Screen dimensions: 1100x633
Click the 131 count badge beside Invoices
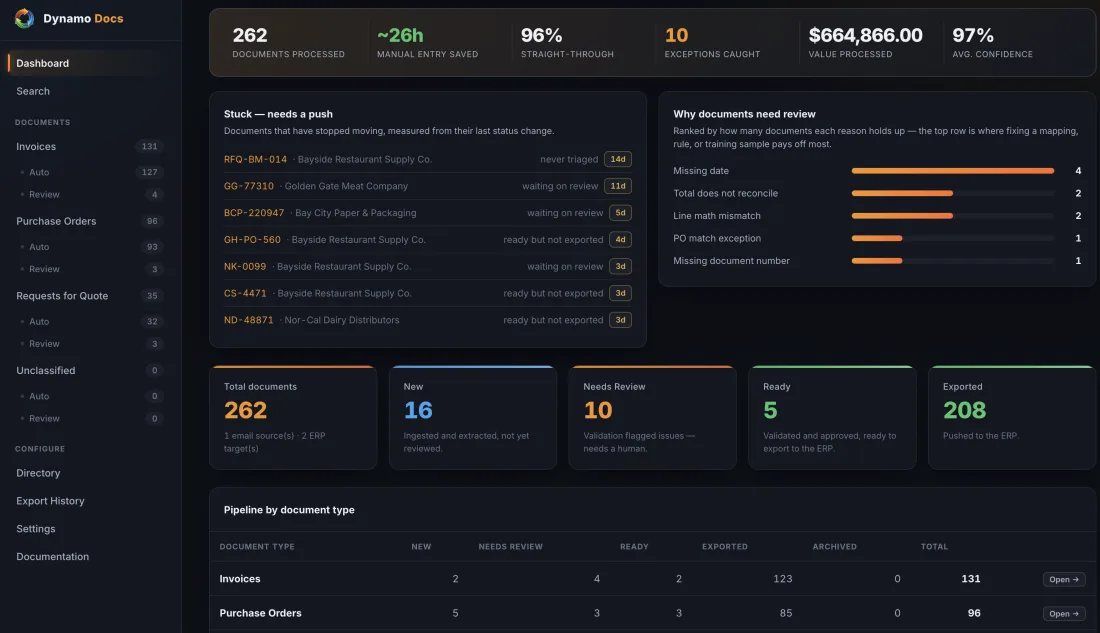149,147
